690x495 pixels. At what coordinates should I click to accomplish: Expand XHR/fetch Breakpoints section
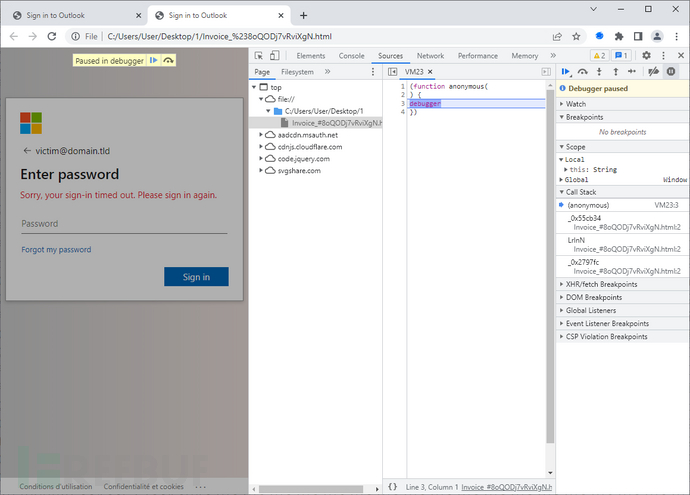(x=623, y=284)
